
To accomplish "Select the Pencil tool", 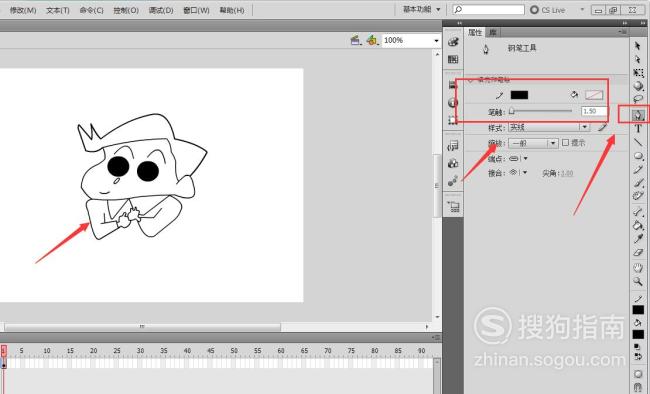I will tap(638, 170).
